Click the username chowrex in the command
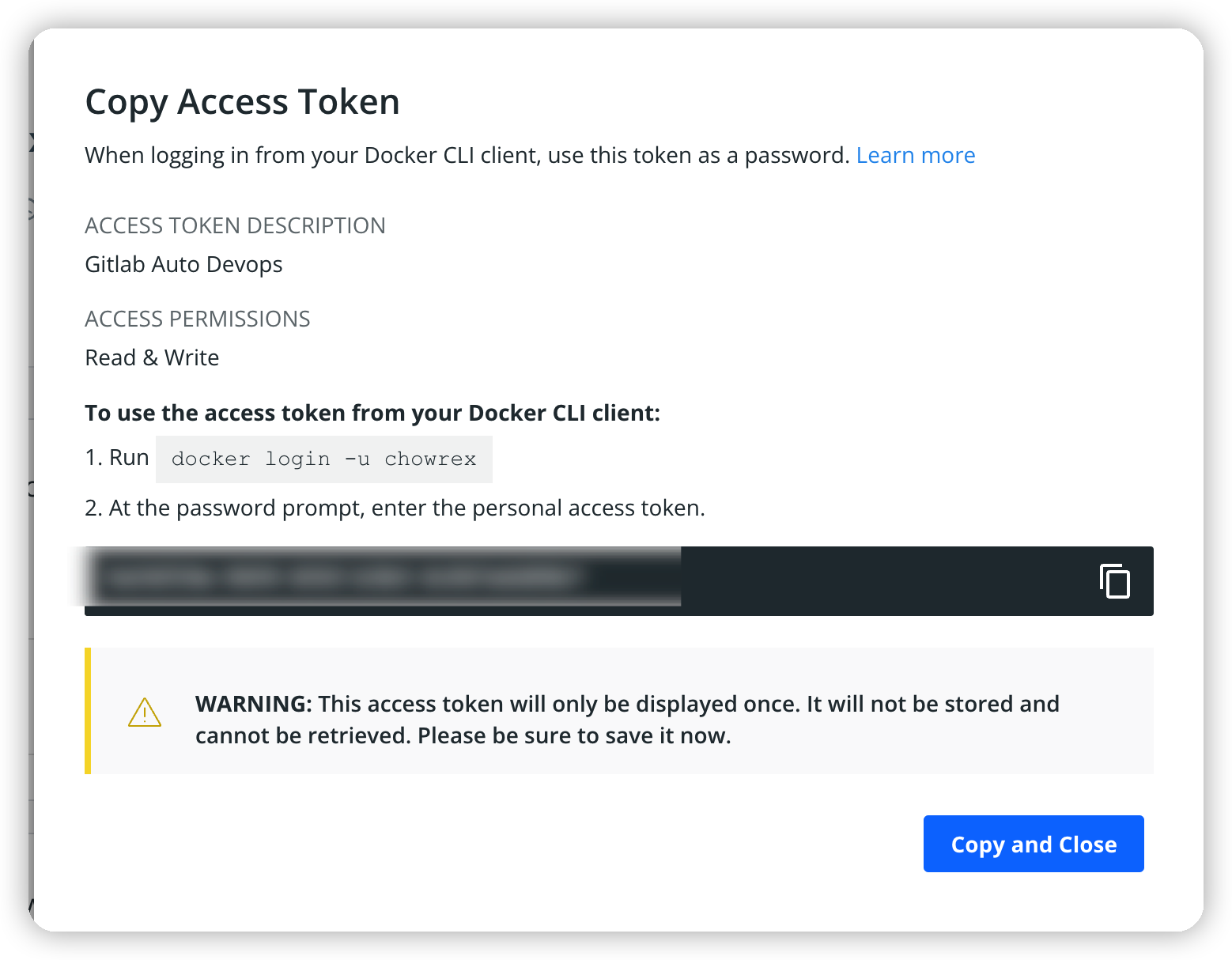This screenshot has height=960, width=1232. 429,459
